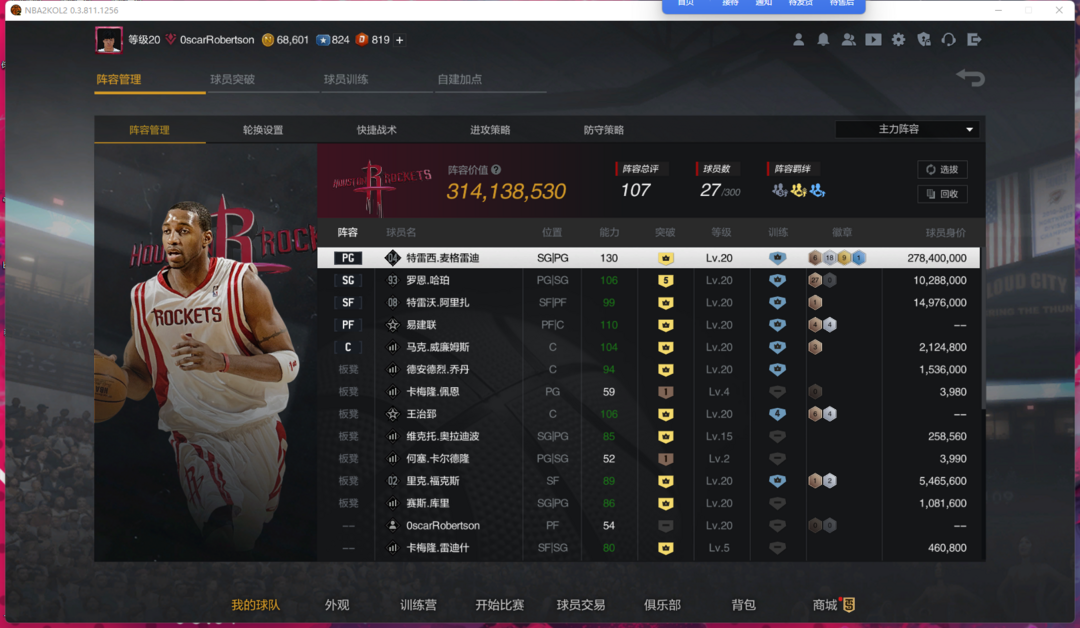Select player row 里克.福克斯

click(648, 481)
